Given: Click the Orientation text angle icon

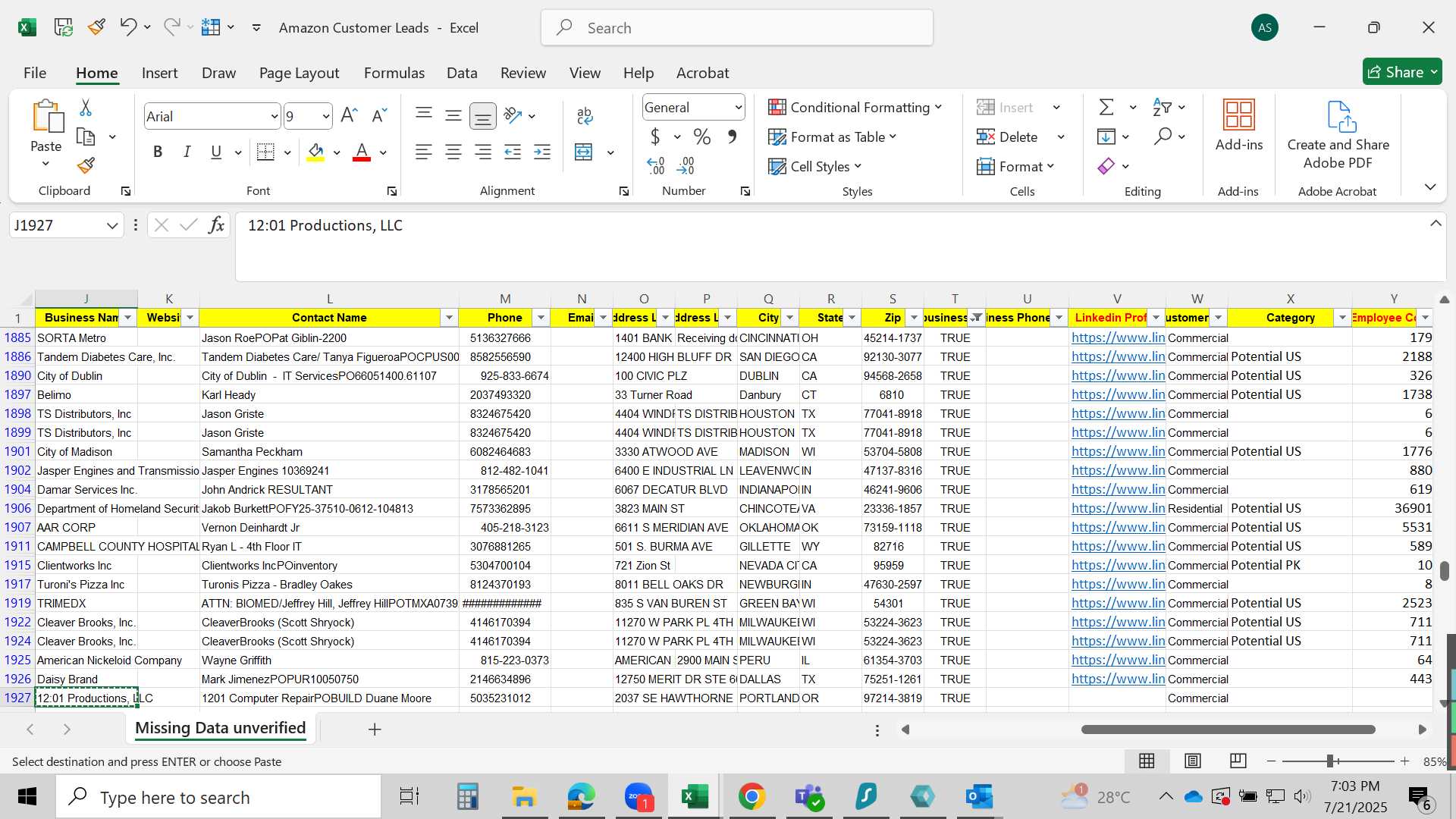Looking at the screenshot, I should coord(513,115).
